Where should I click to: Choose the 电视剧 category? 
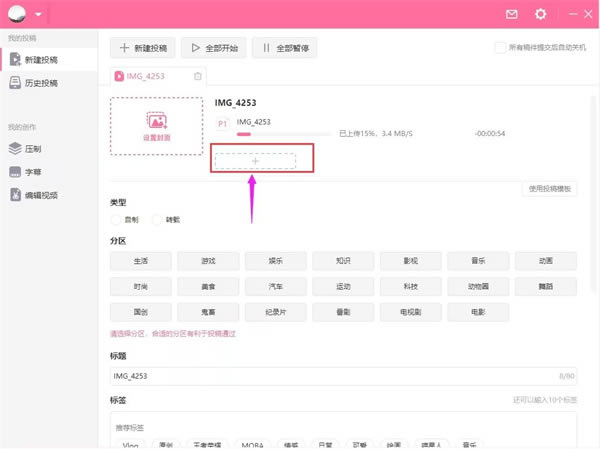tap(411, 312)
